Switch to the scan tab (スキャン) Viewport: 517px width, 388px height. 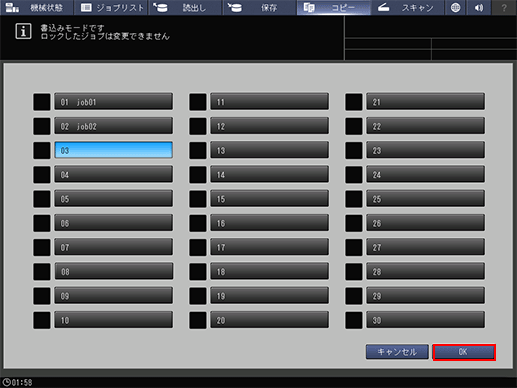click(x=408, y=7)
